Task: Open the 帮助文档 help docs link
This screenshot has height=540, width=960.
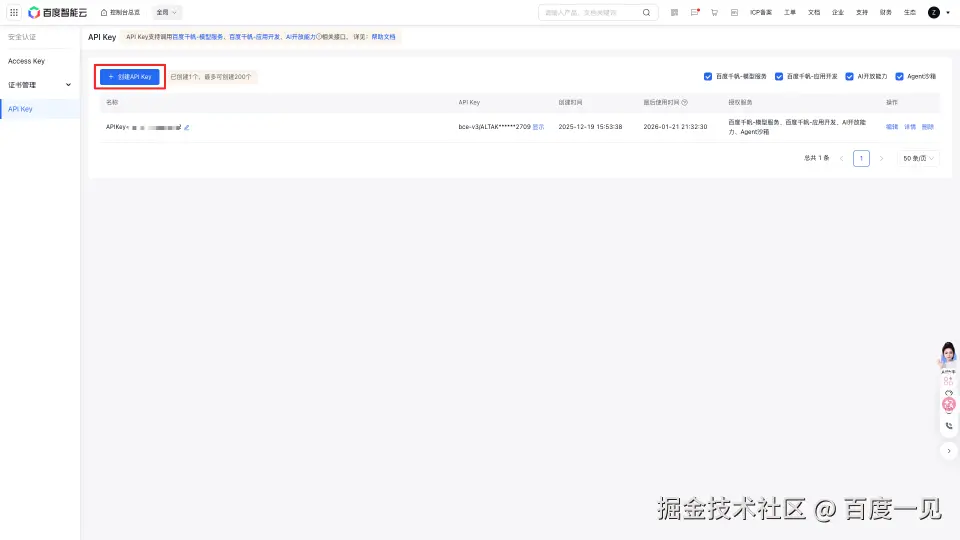Action: tap(383, 37)
